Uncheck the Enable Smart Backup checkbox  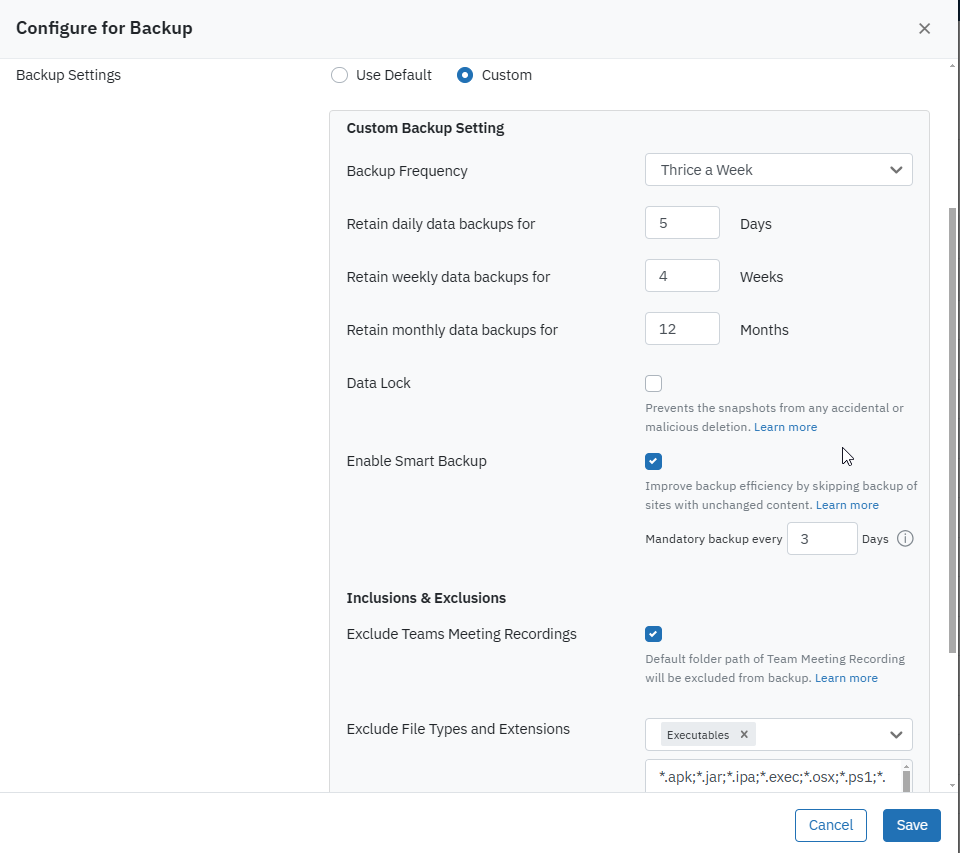click(654, 461)
